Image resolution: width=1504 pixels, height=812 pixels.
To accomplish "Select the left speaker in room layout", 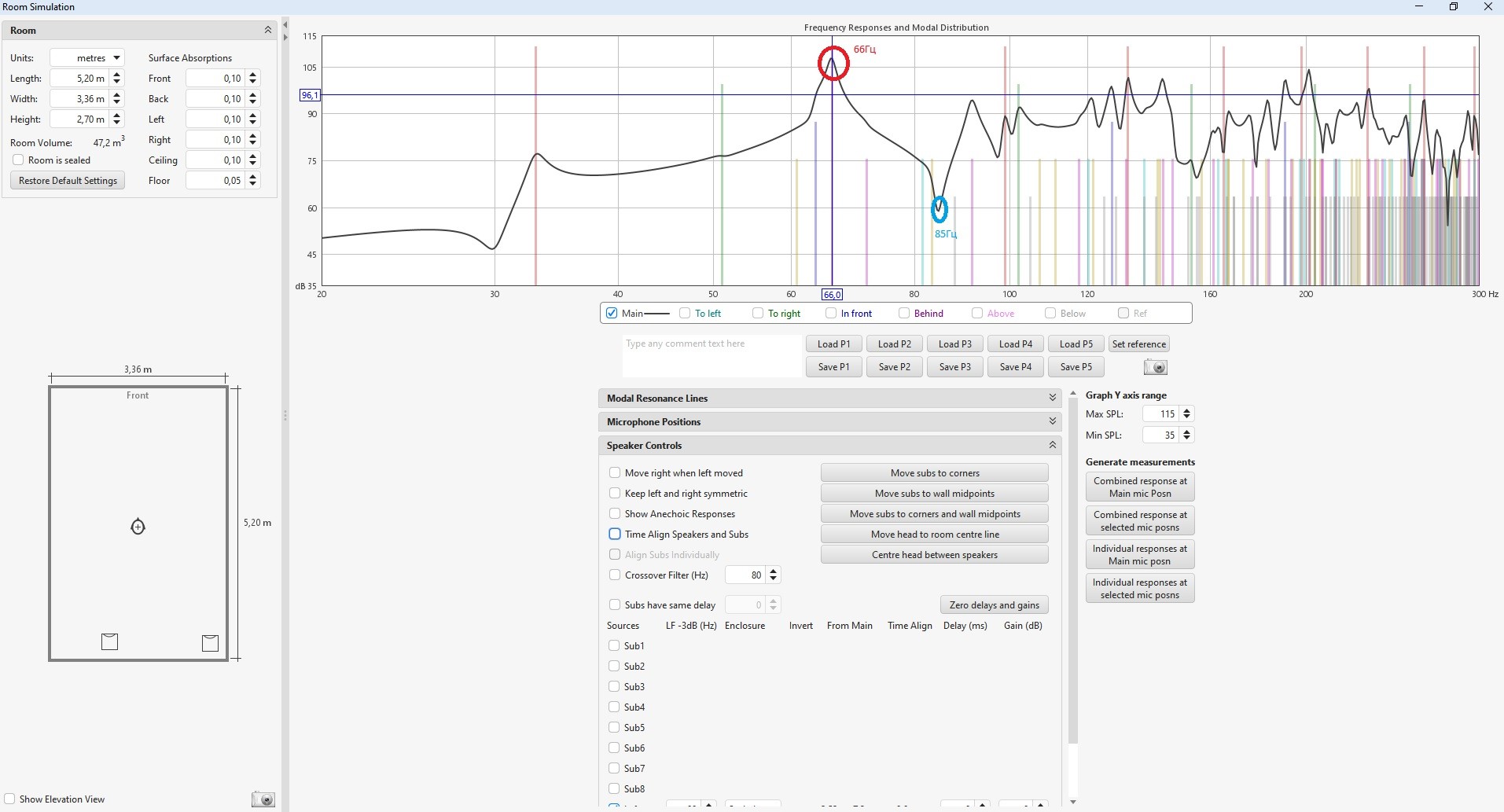I will [110, 641].
